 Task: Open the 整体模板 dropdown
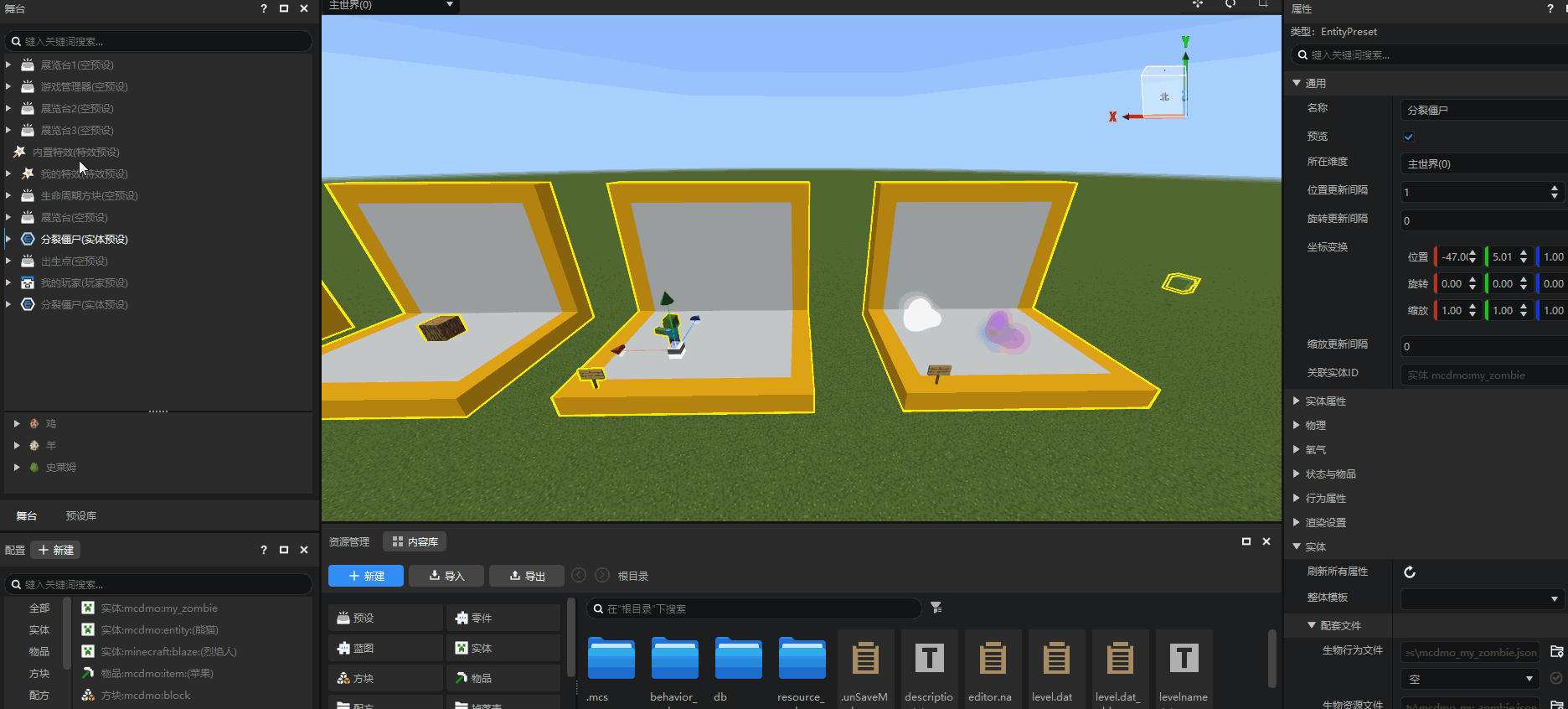point(1483,598)
